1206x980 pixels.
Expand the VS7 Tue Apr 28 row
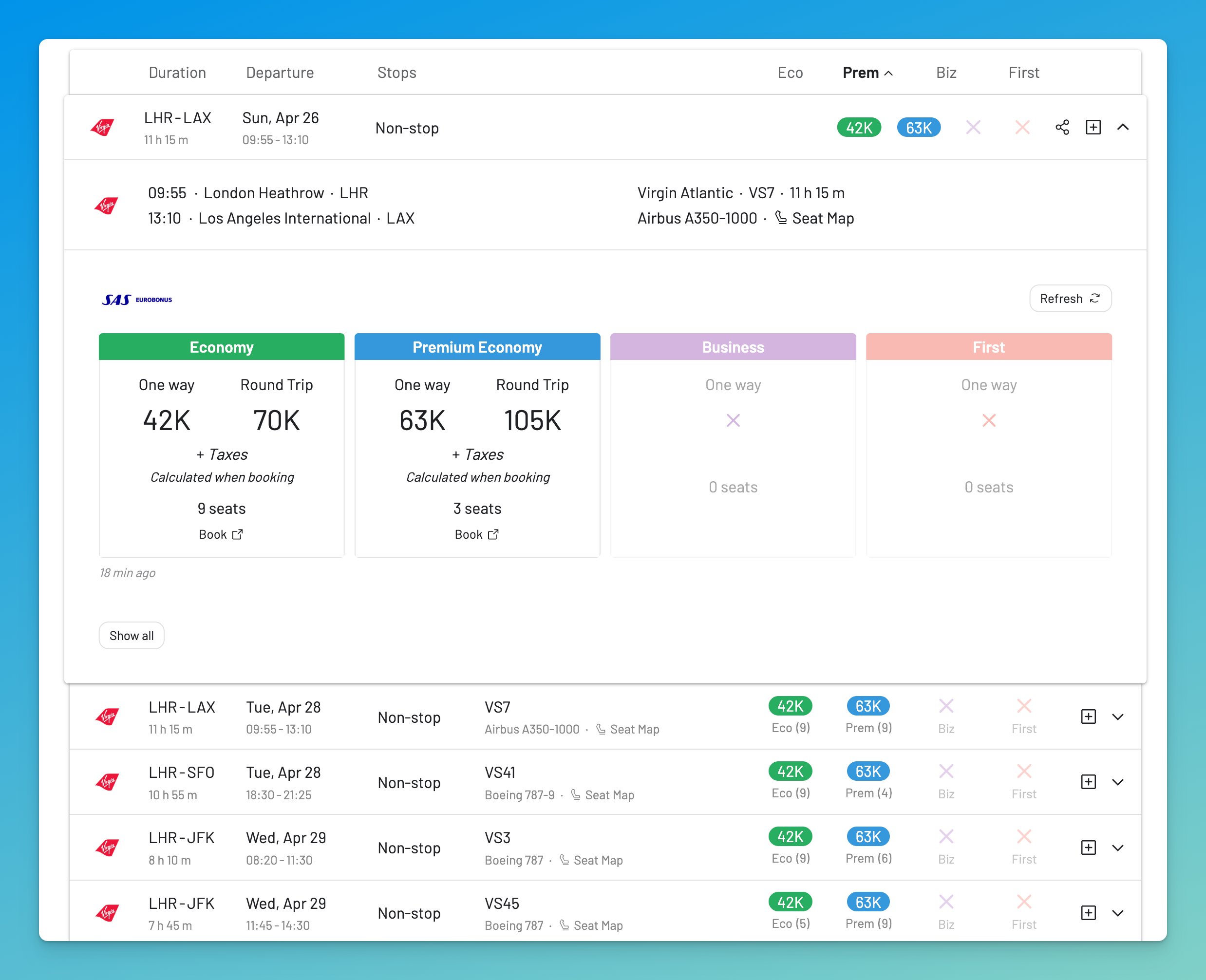click(x=1117, y=717)
